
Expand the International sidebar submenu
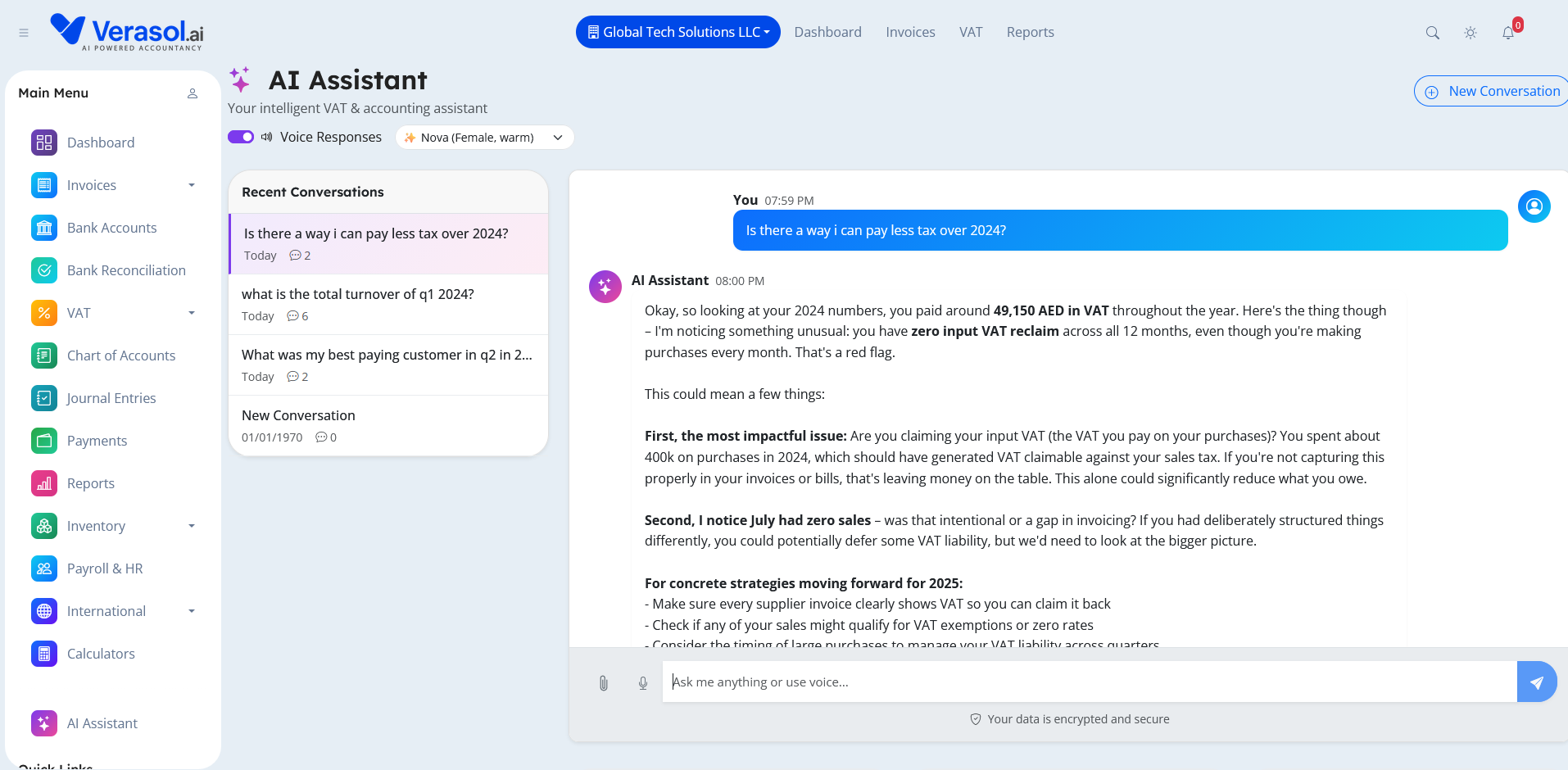[x=192, y=611]
